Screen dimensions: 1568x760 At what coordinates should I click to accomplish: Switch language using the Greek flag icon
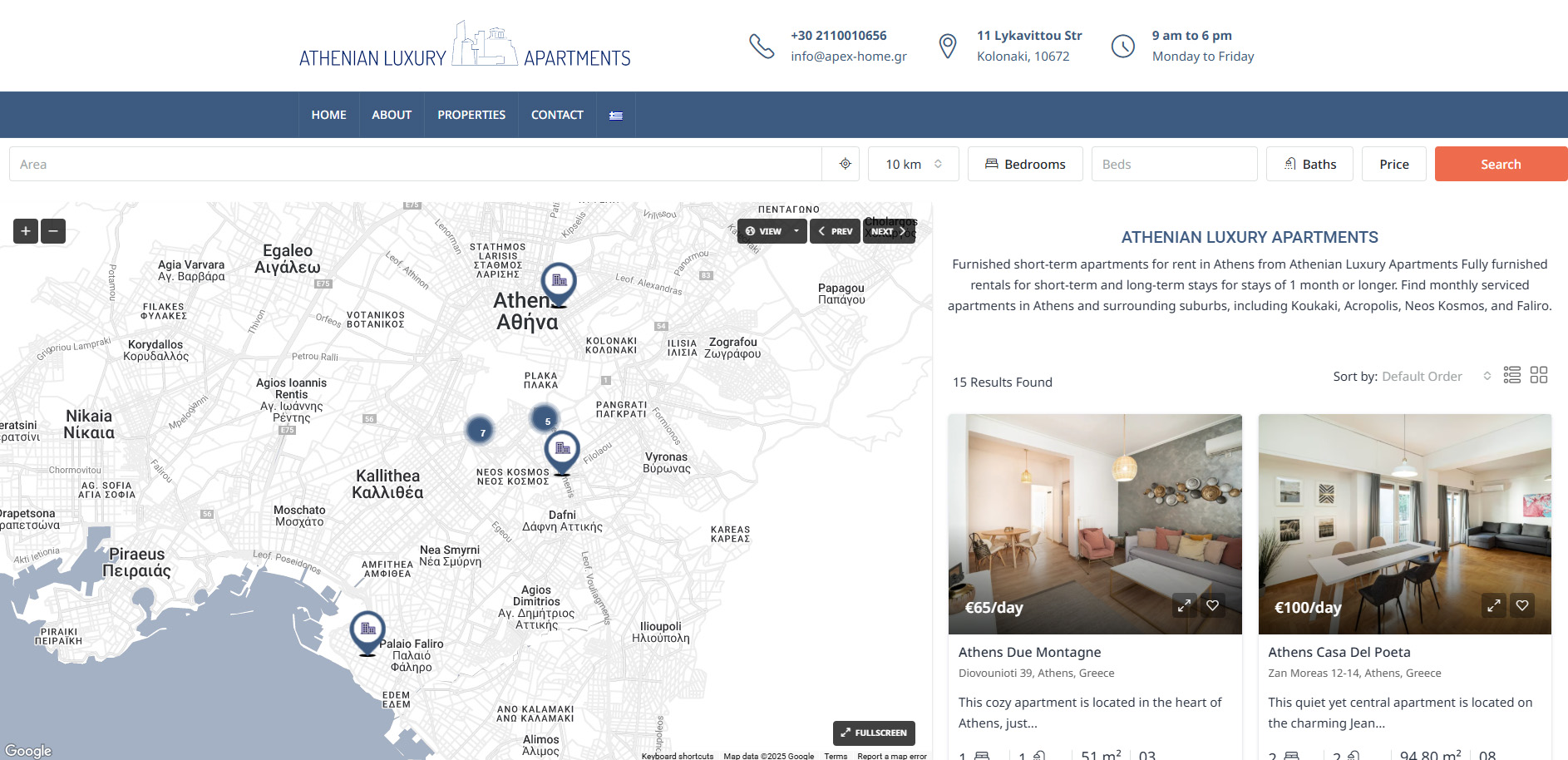(615, 116)
